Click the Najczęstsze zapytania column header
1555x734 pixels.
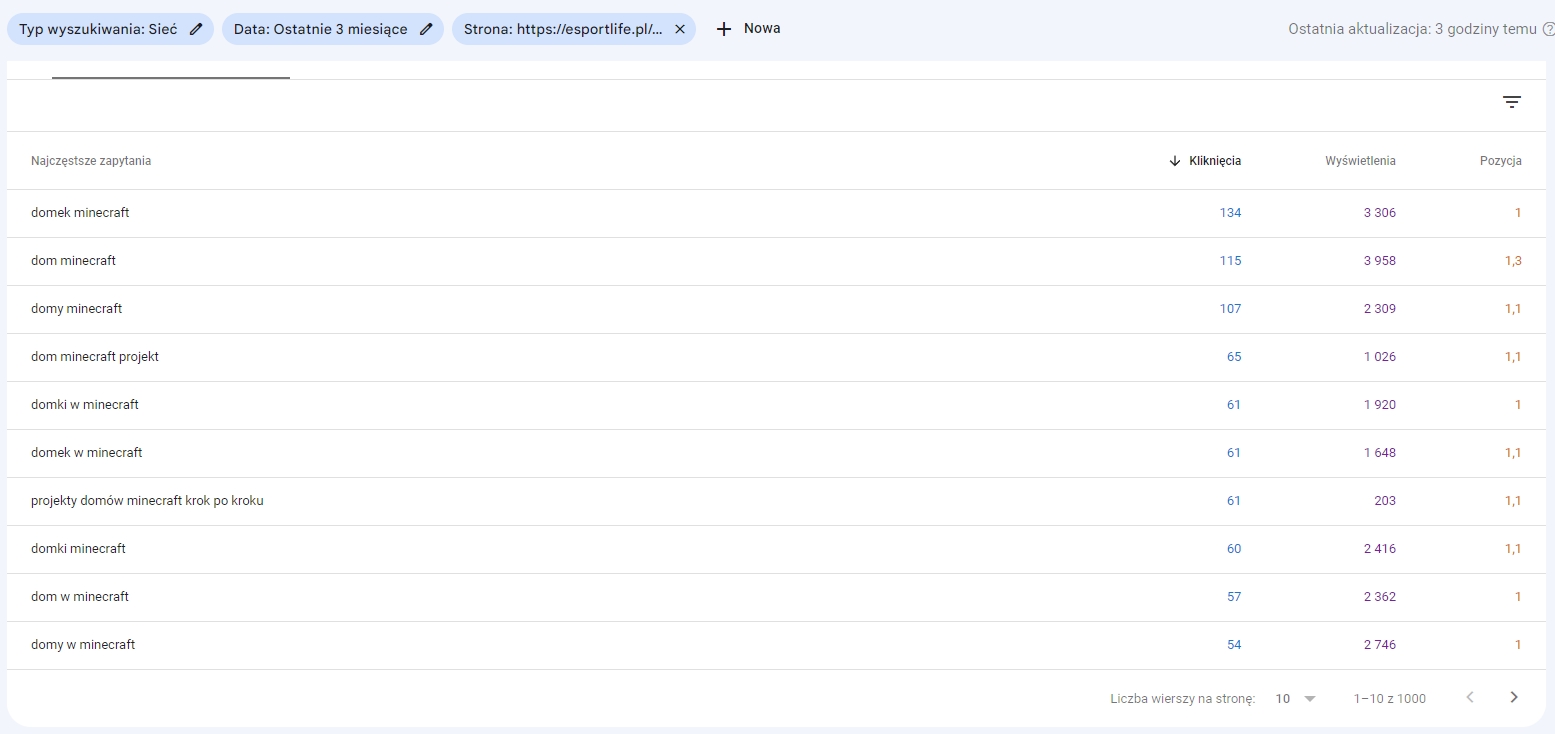point(91,161)
